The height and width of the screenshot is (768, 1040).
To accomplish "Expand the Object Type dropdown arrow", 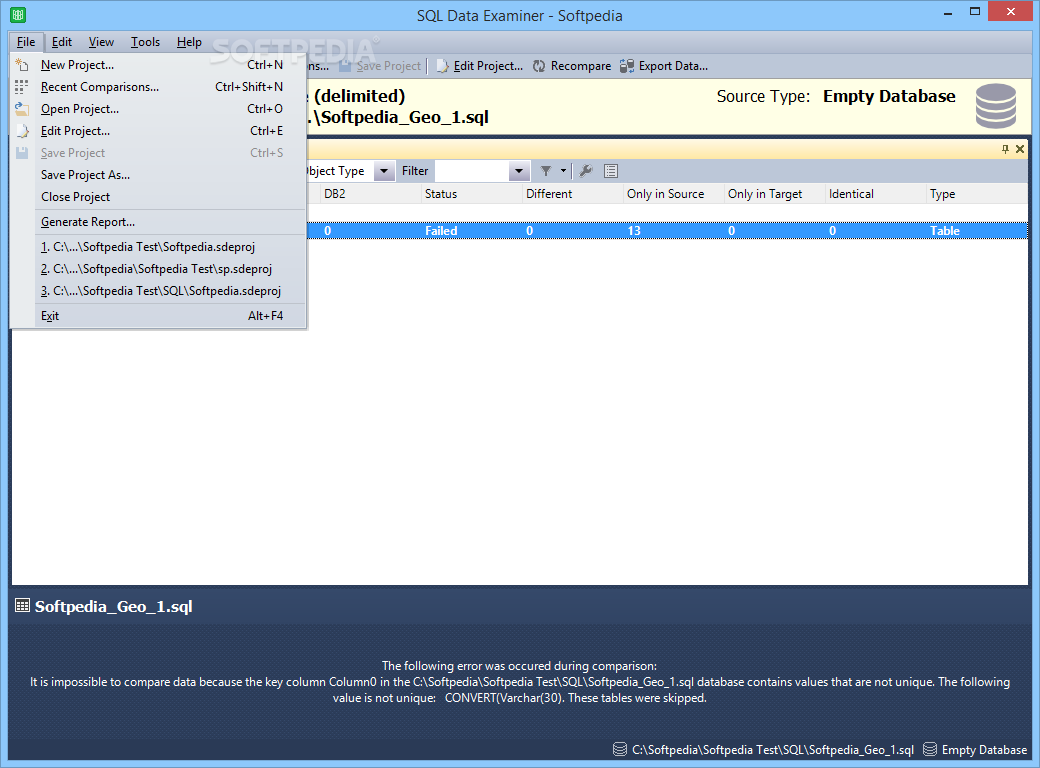I will 383,171.
